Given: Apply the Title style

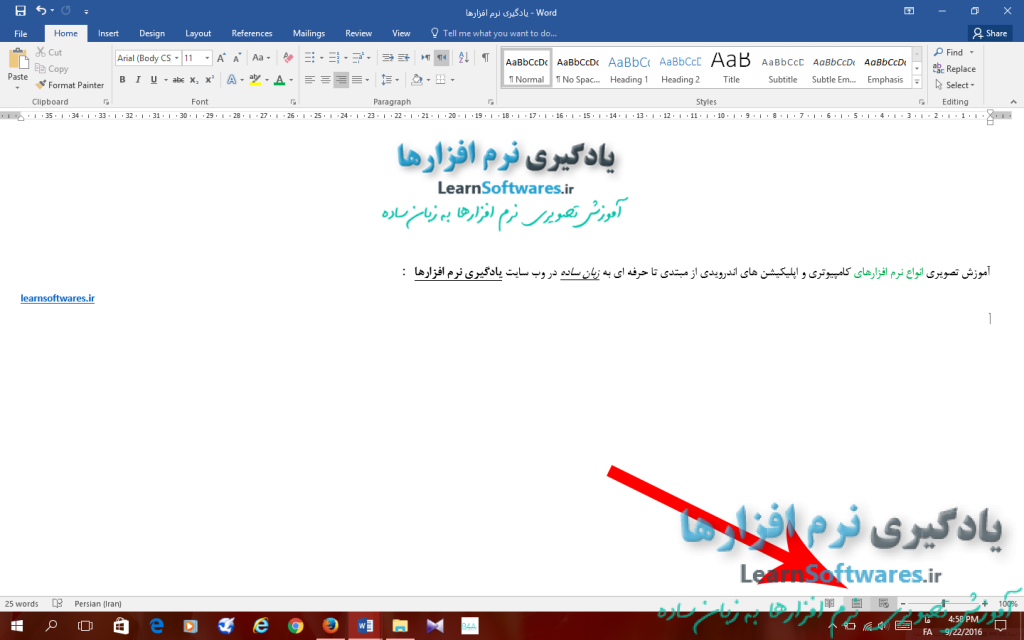Looking at the screenshot, I should tap(731, 68).
